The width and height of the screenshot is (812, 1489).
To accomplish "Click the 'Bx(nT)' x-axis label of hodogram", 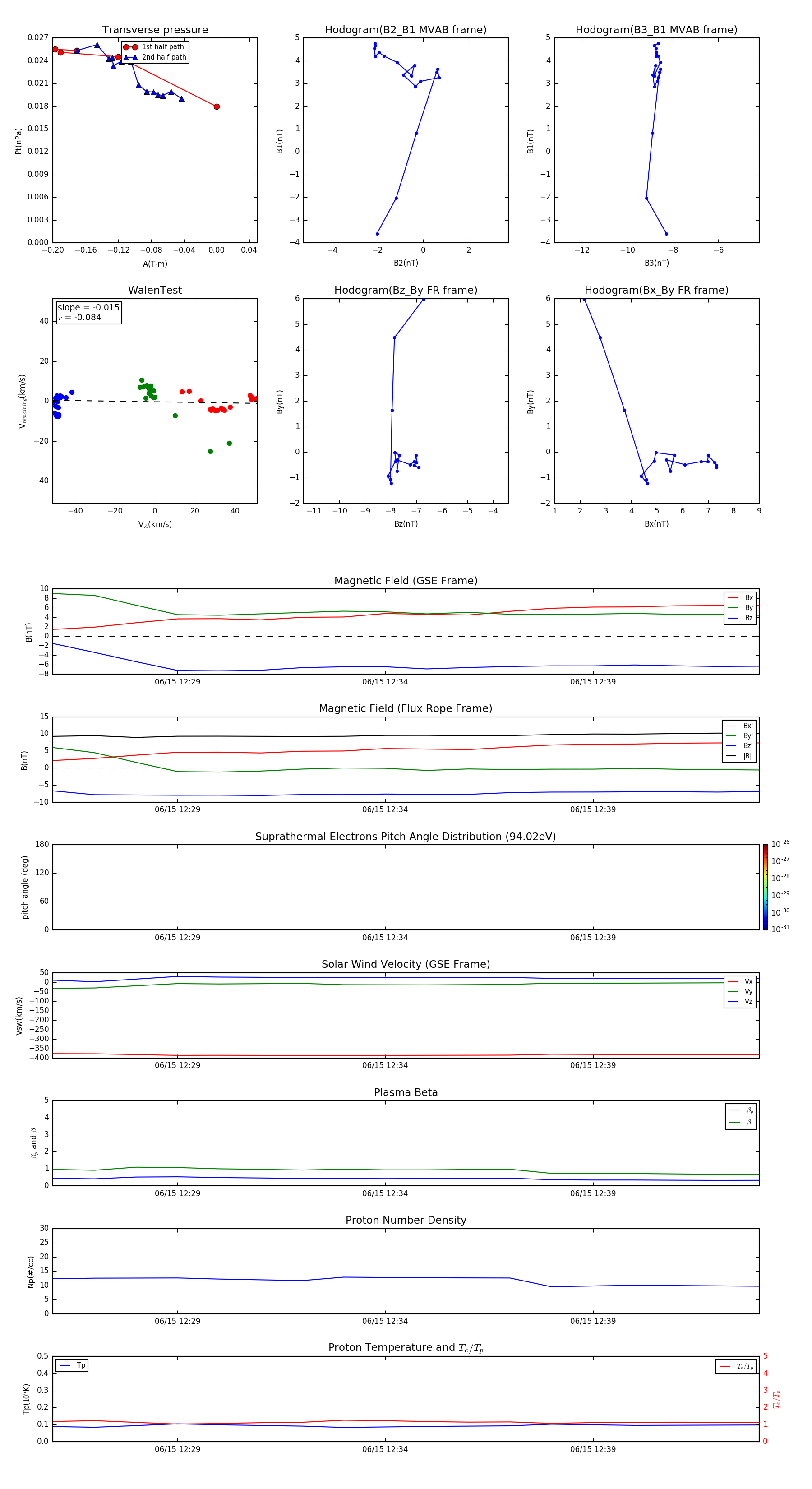I will (656, 524).
